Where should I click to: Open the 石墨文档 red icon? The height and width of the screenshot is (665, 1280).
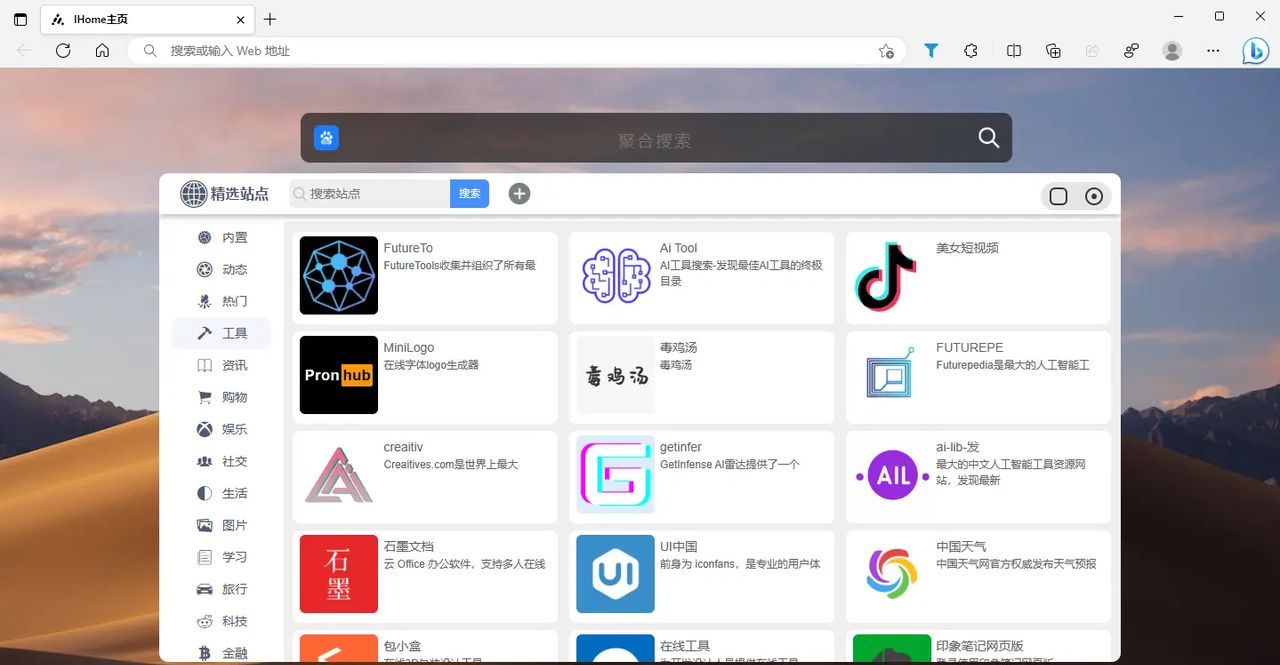coord(339,574)
